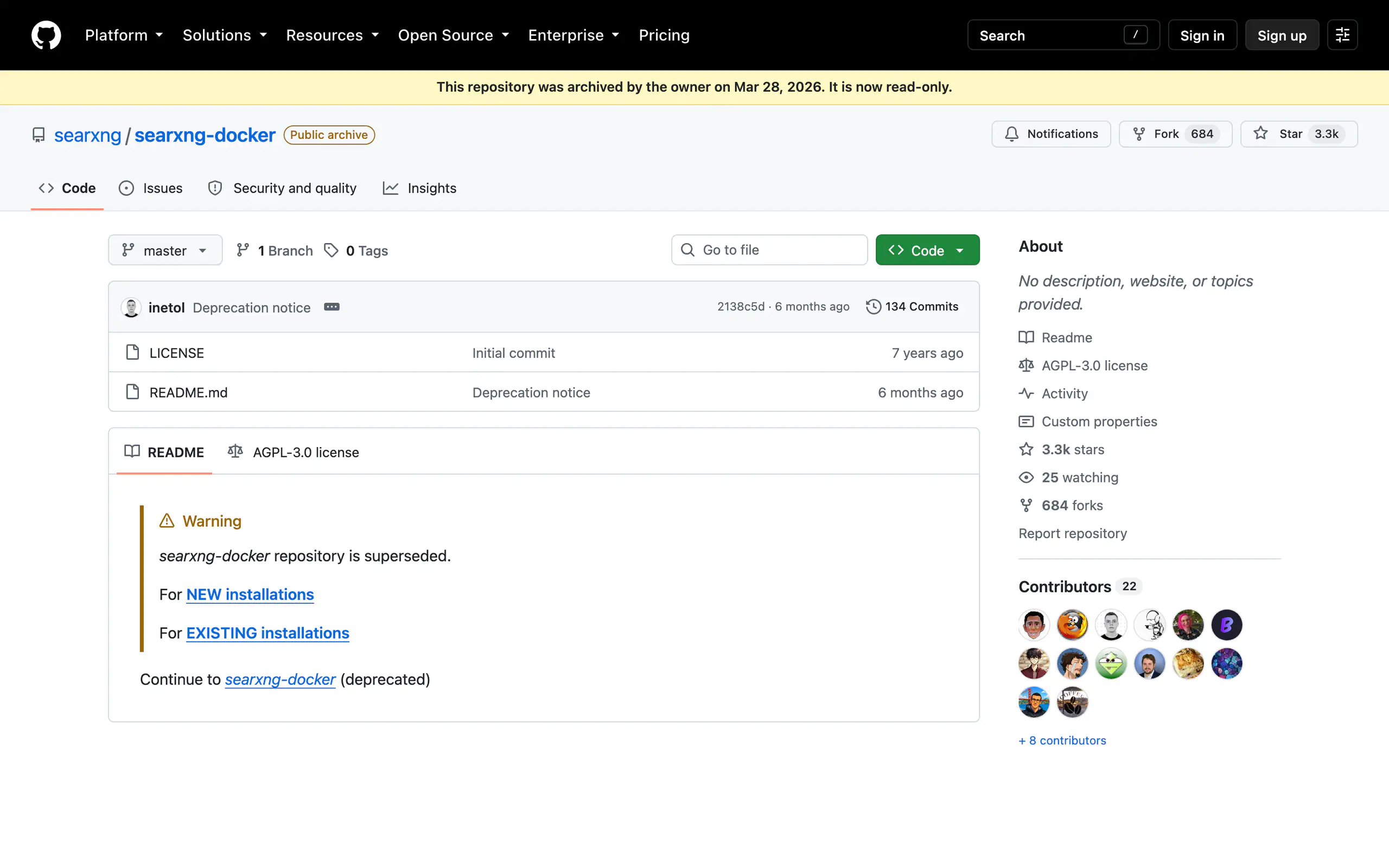Select the AGPL-3.0 license tab
The width and height of the screenshot is (1389, 868).
click(294, 452)
